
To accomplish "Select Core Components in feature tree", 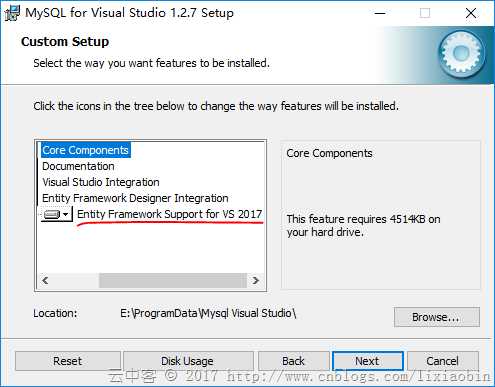I will click(x=86, y=150).
